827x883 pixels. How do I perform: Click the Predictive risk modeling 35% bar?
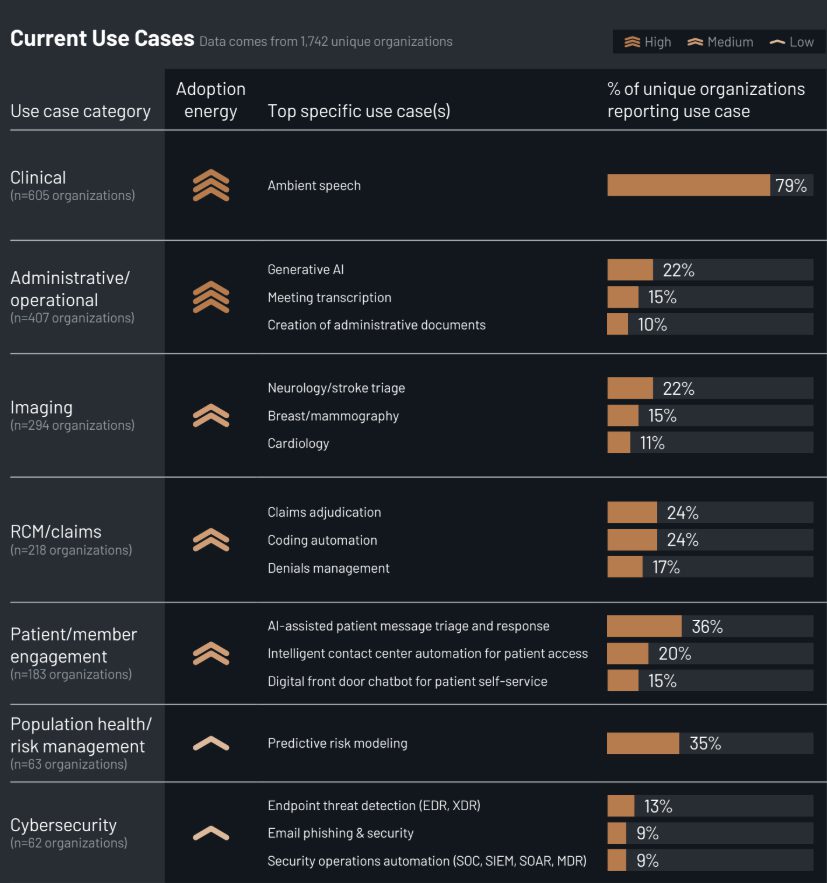(643, 744)
